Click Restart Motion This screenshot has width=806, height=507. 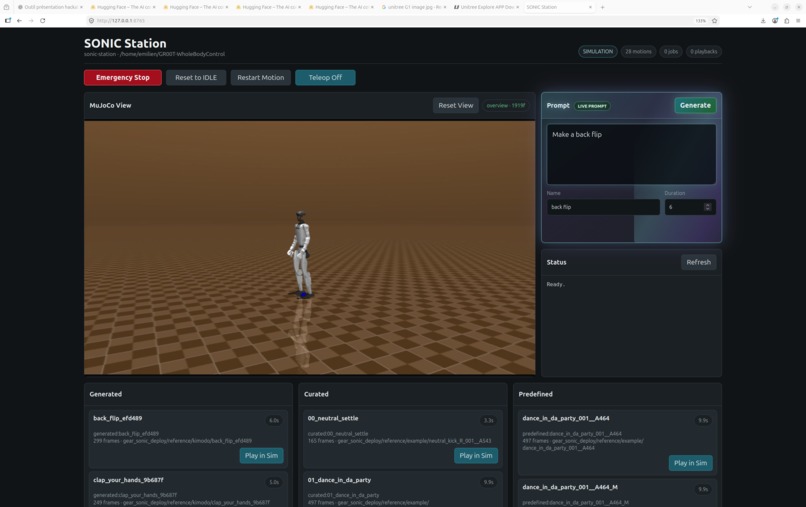(261, 78)
